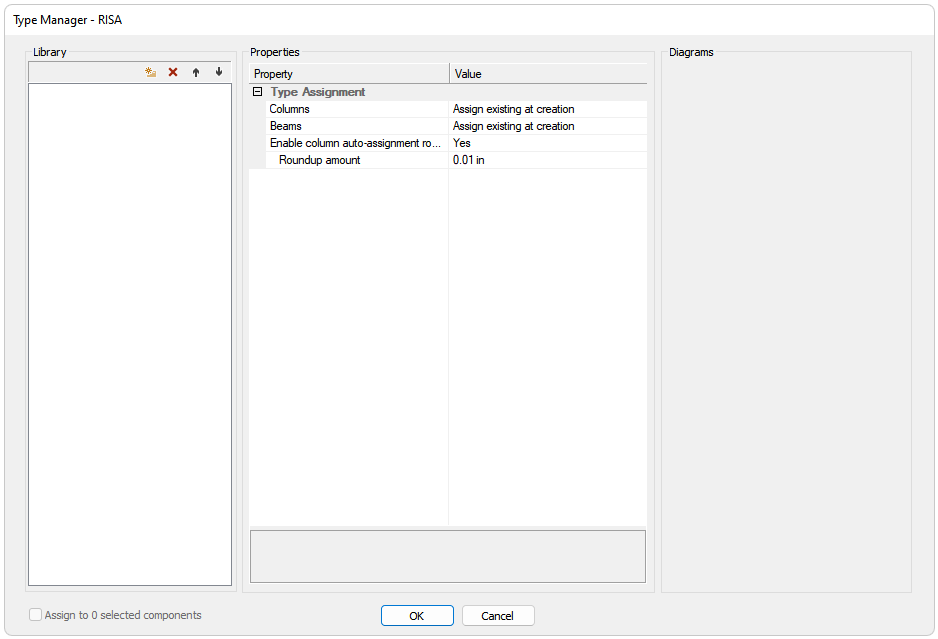Collapse the Type Assignment group
938x639 pixels.
258,92
